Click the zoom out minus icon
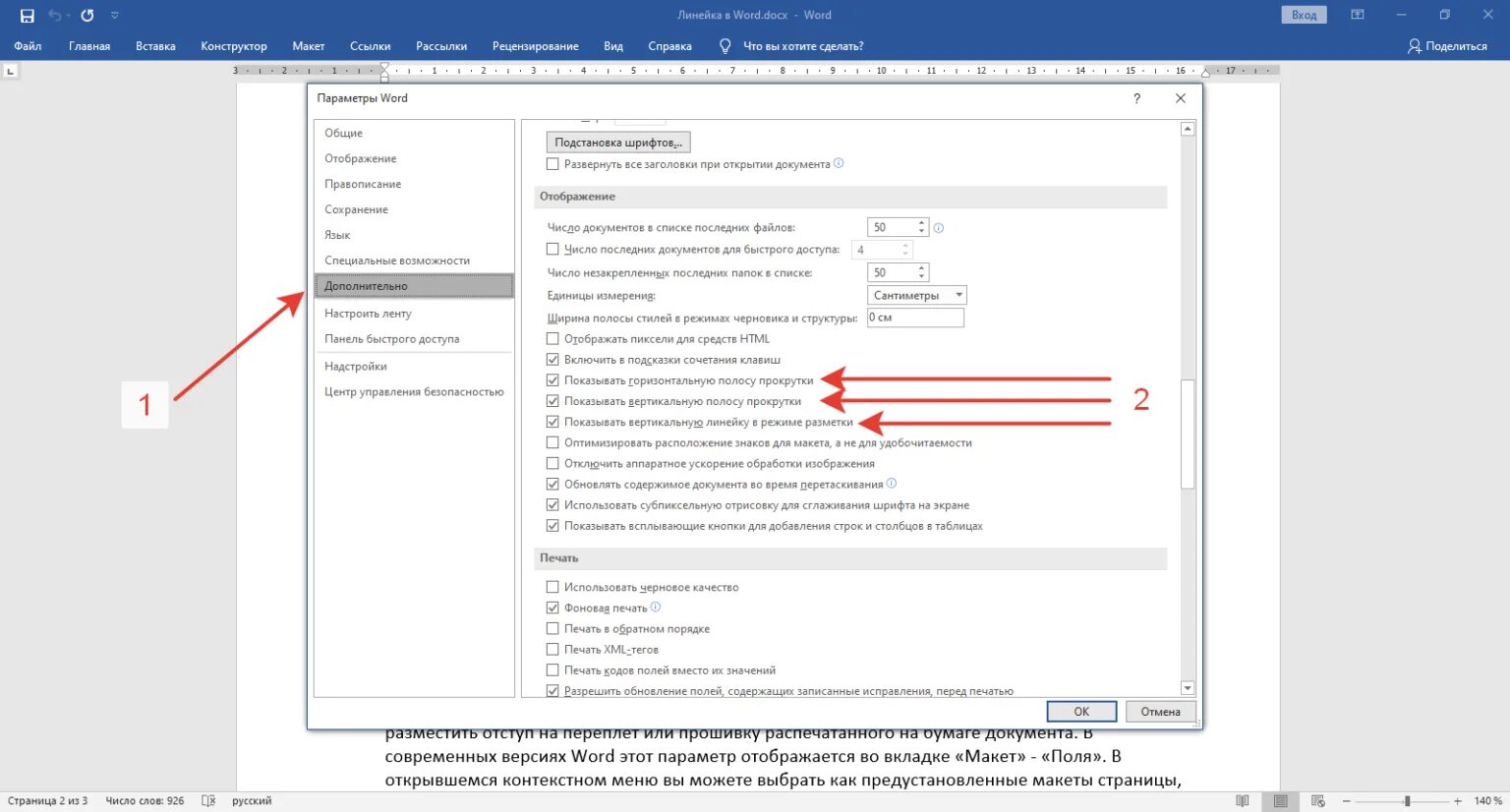The image size is (1510, 812). point(1347,801)
